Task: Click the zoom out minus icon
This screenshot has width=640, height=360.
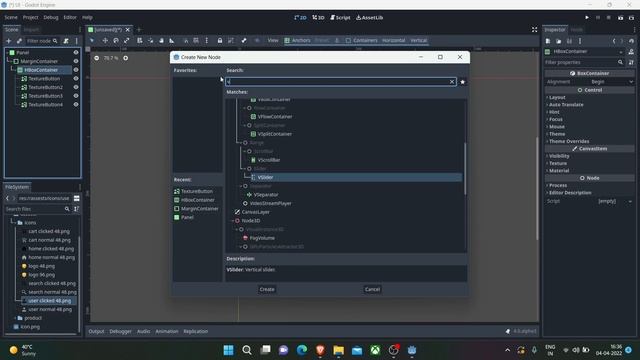Action: (x=97, y=58)
